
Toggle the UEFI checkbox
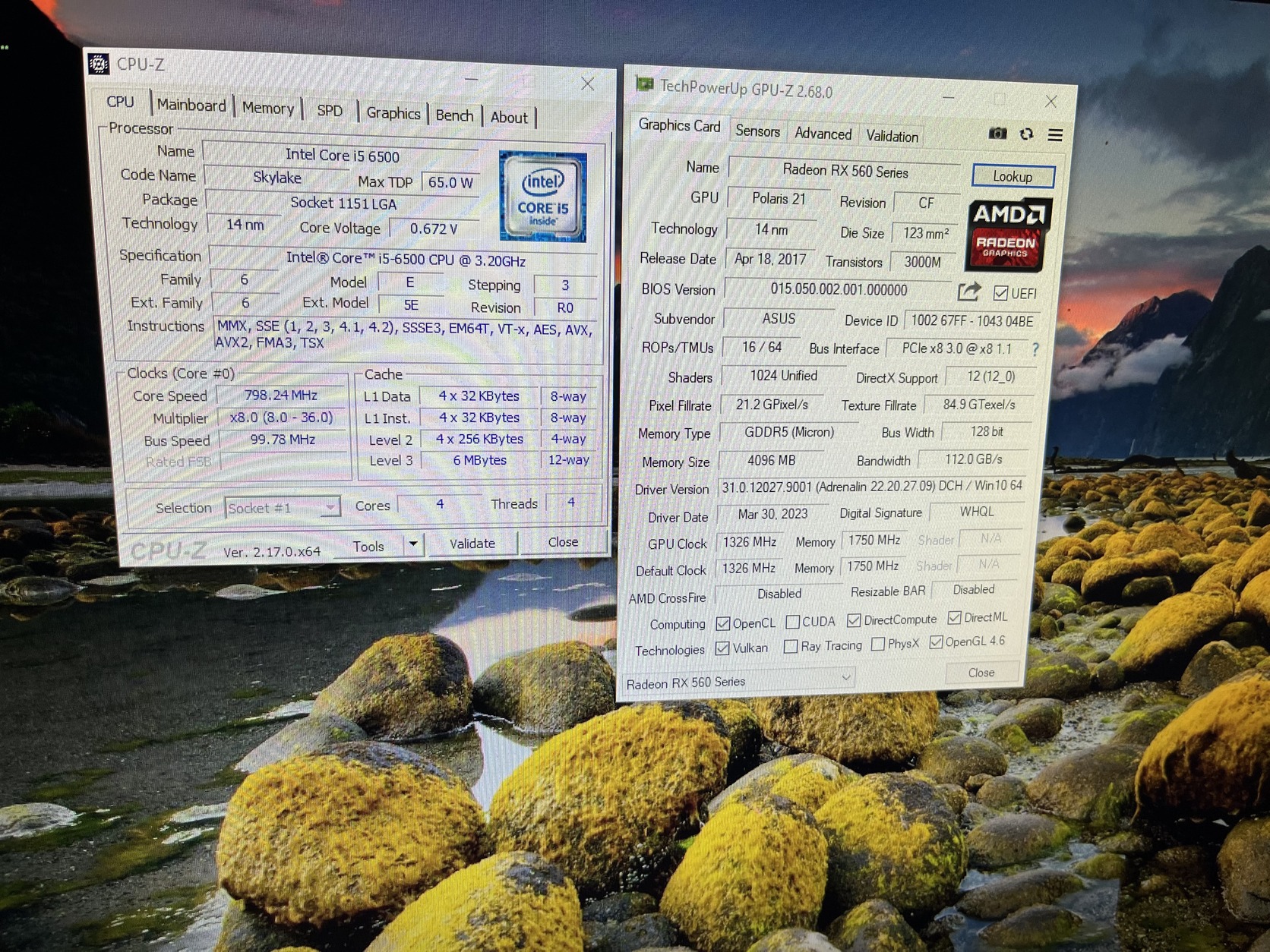[x=1000, y=293]
